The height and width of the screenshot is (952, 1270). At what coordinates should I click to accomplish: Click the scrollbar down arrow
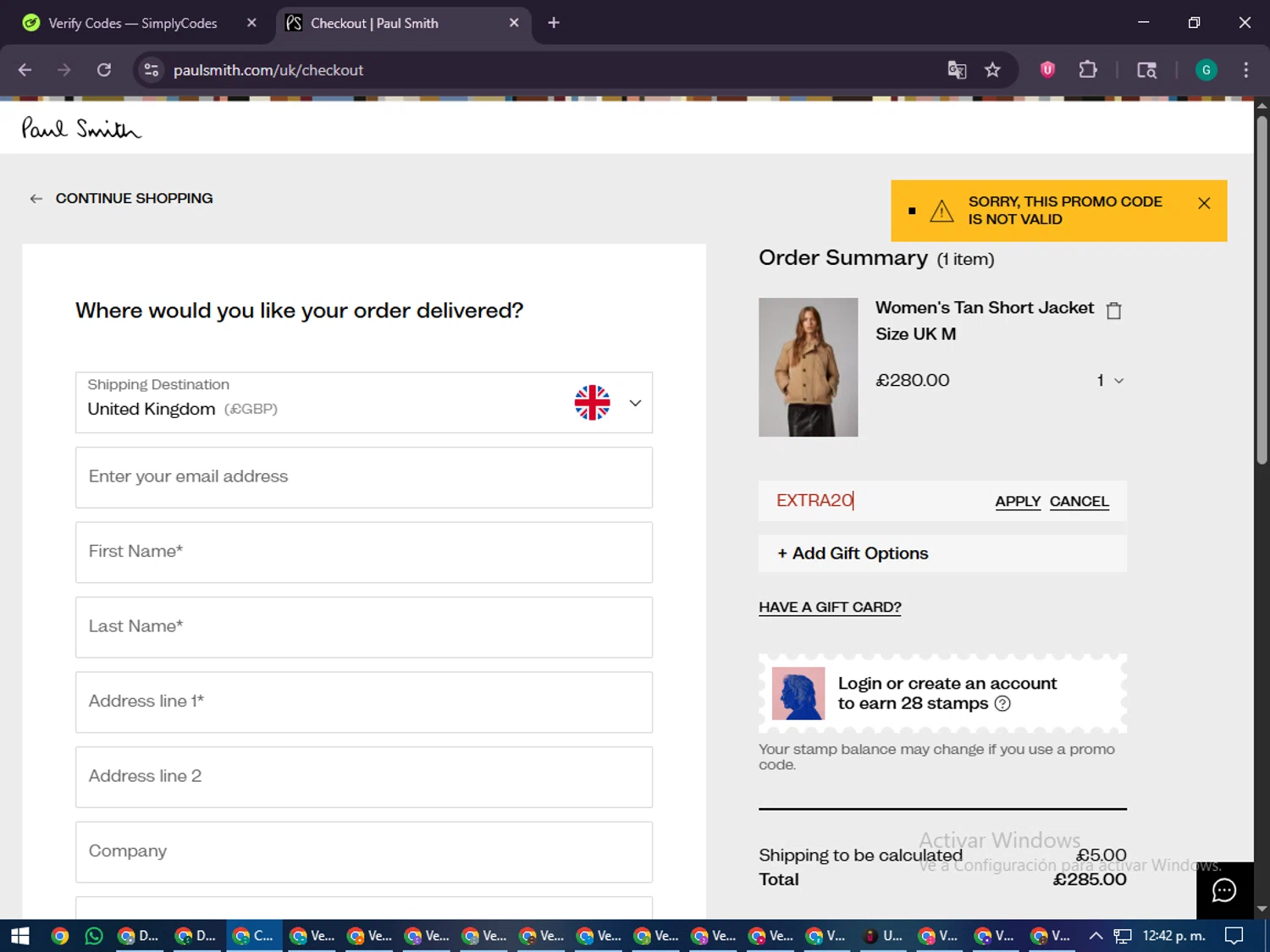point(1262,909)
